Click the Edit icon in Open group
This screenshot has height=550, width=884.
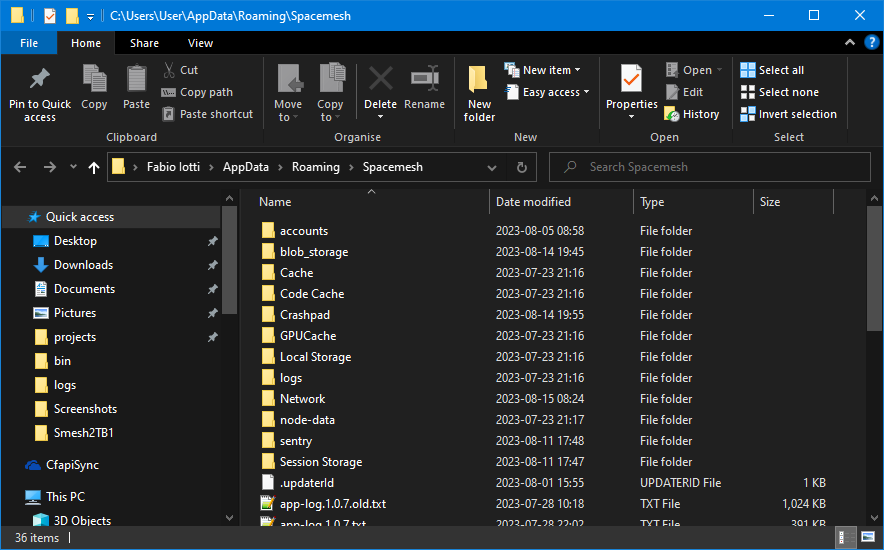[x=672, y=92]
